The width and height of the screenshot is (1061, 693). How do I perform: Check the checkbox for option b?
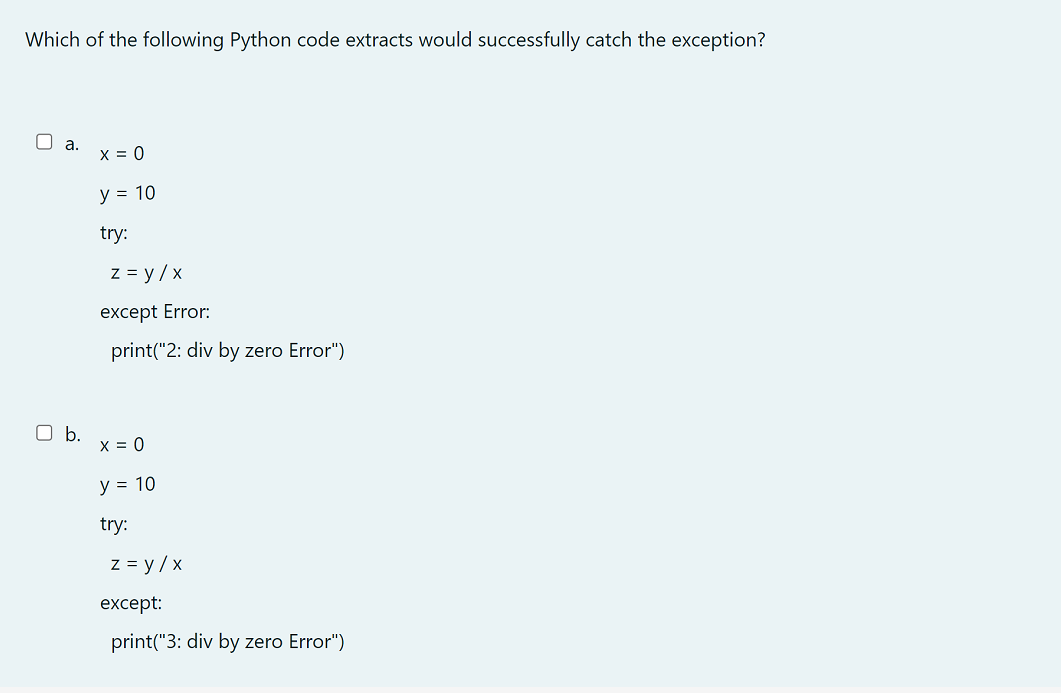click(44, 433)
